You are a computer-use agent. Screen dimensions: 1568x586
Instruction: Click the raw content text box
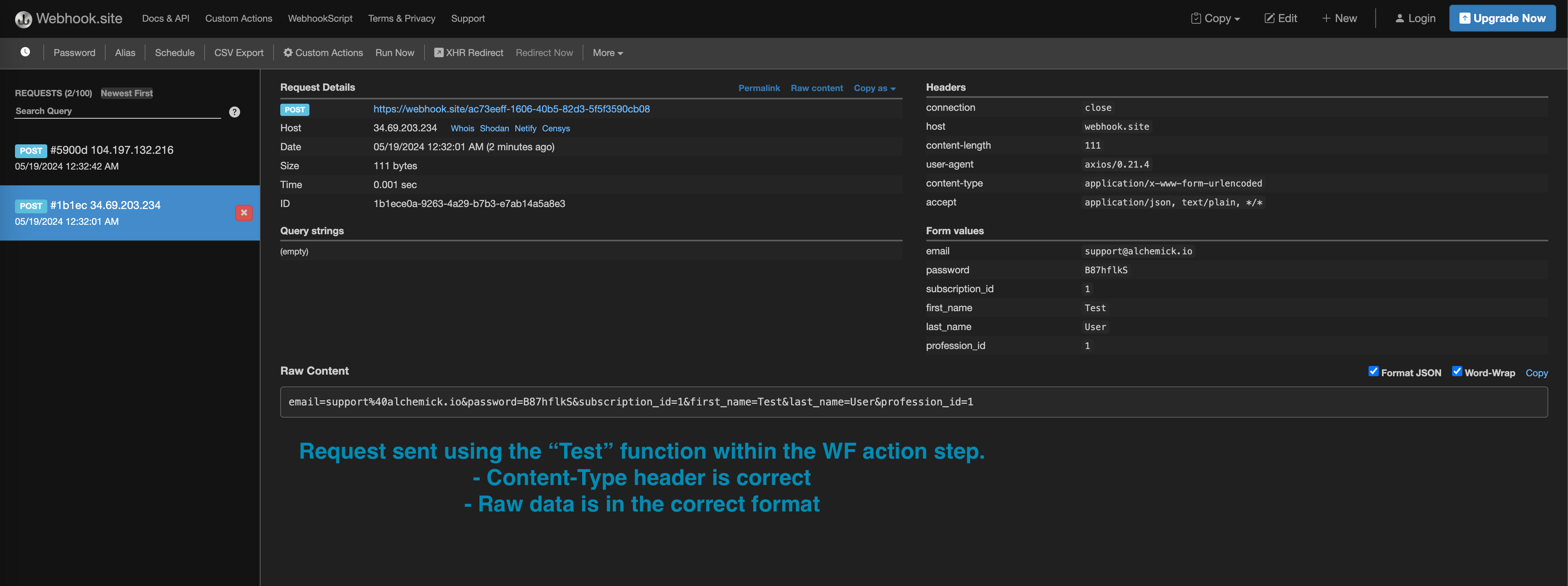tap(914, 402)
